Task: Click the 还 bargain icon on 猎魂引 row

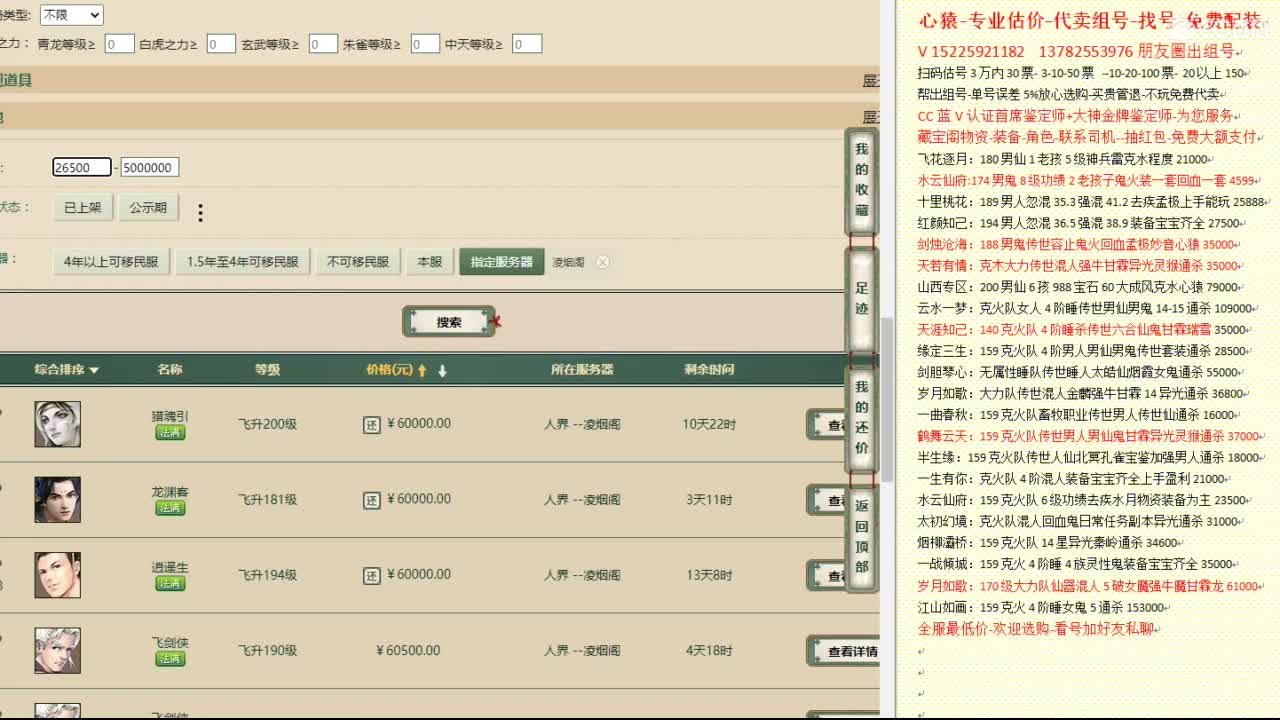Action: (x=372, y=424)
